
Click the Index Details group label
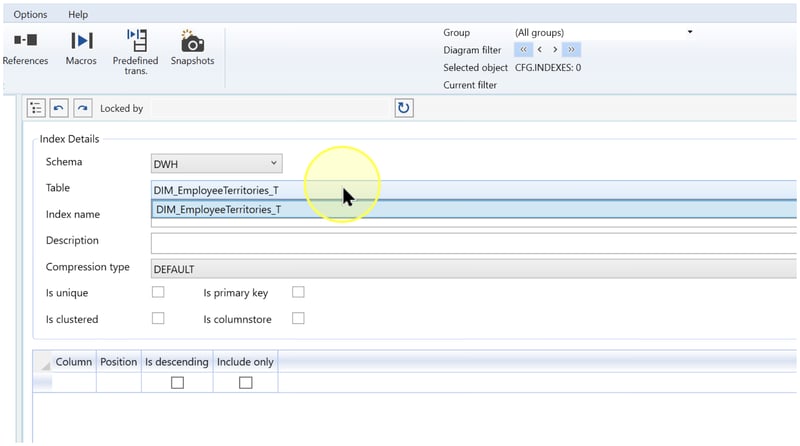coord(69,139)
